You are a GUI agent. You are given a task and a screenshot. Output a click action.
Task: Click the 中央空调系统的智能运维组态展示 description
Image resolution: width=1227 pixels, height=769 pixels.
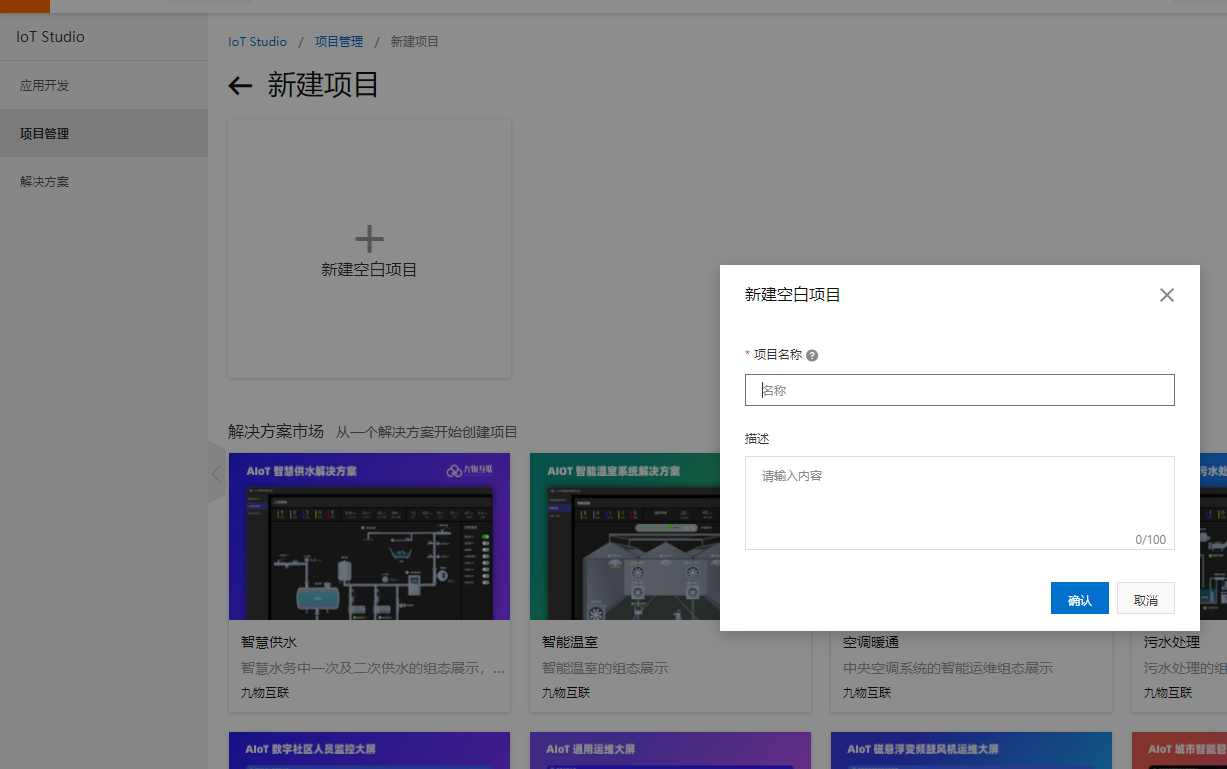[948, 668]
